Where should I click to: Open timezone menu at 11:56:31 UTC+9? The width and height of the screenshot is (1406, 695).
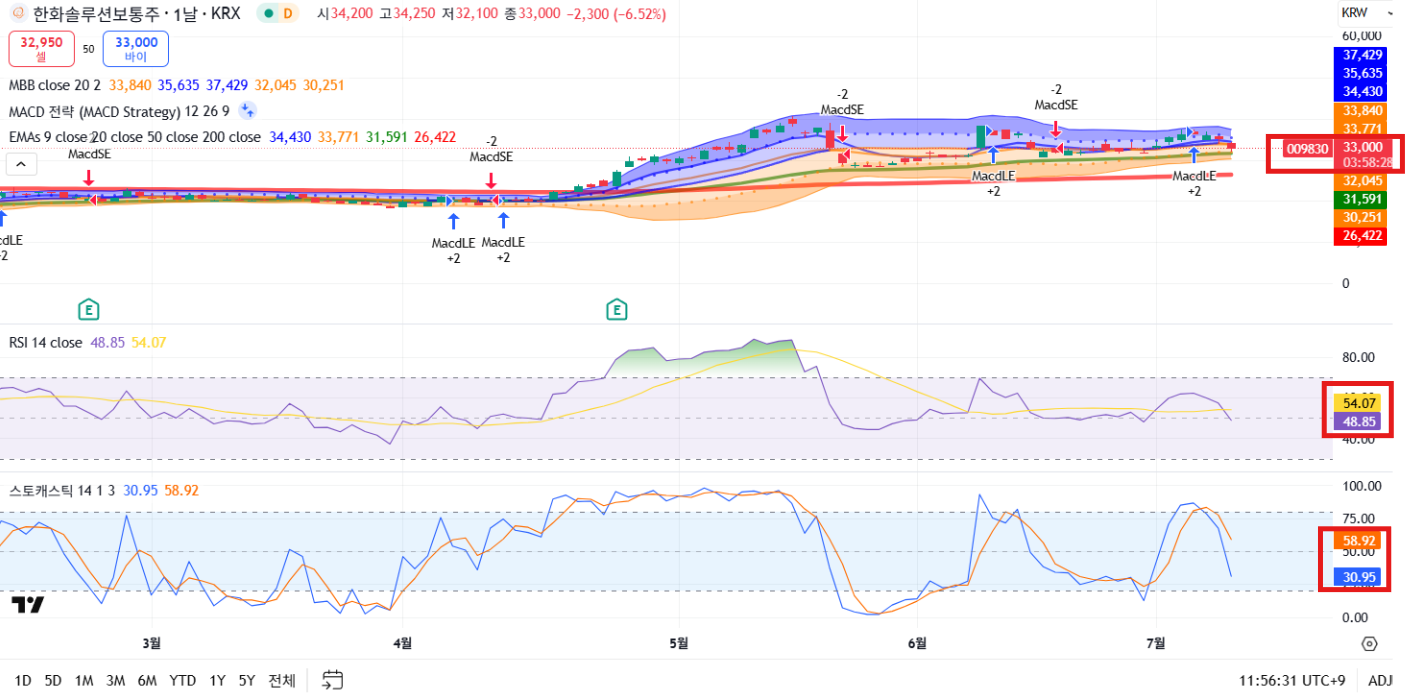(x=1292, y=681)
